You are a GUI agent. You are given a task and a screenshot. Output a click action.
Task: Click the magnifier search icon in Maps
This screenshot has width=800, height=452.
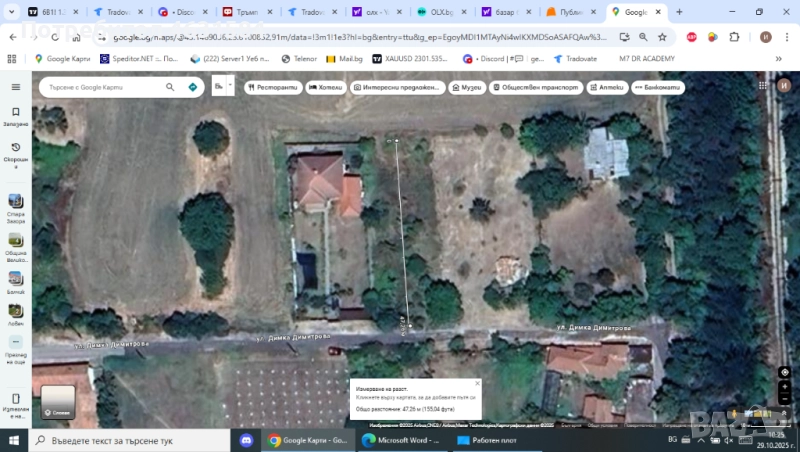click(171, 87)
